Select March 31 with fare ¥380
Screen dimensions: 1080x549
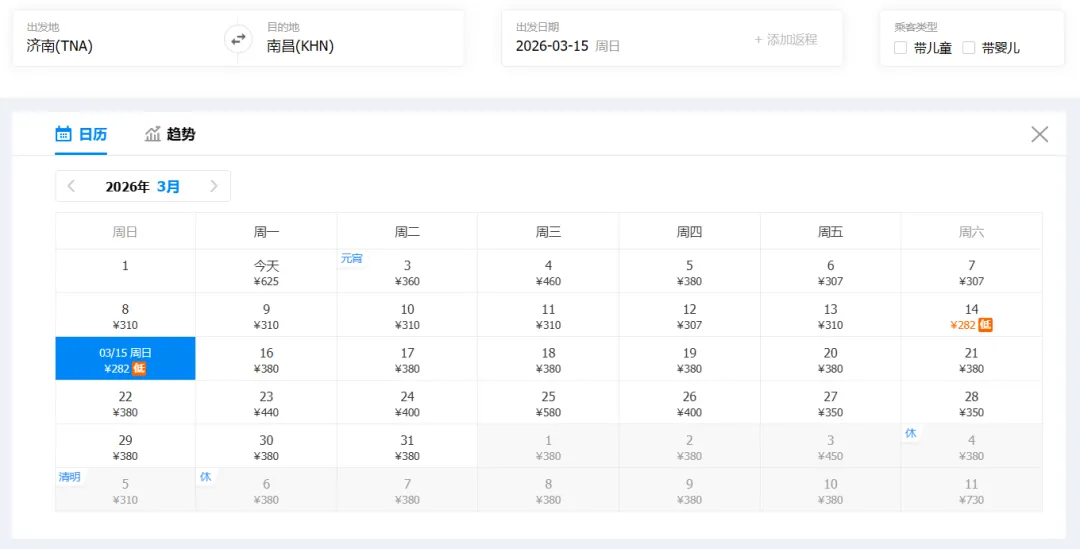point(407,446)
